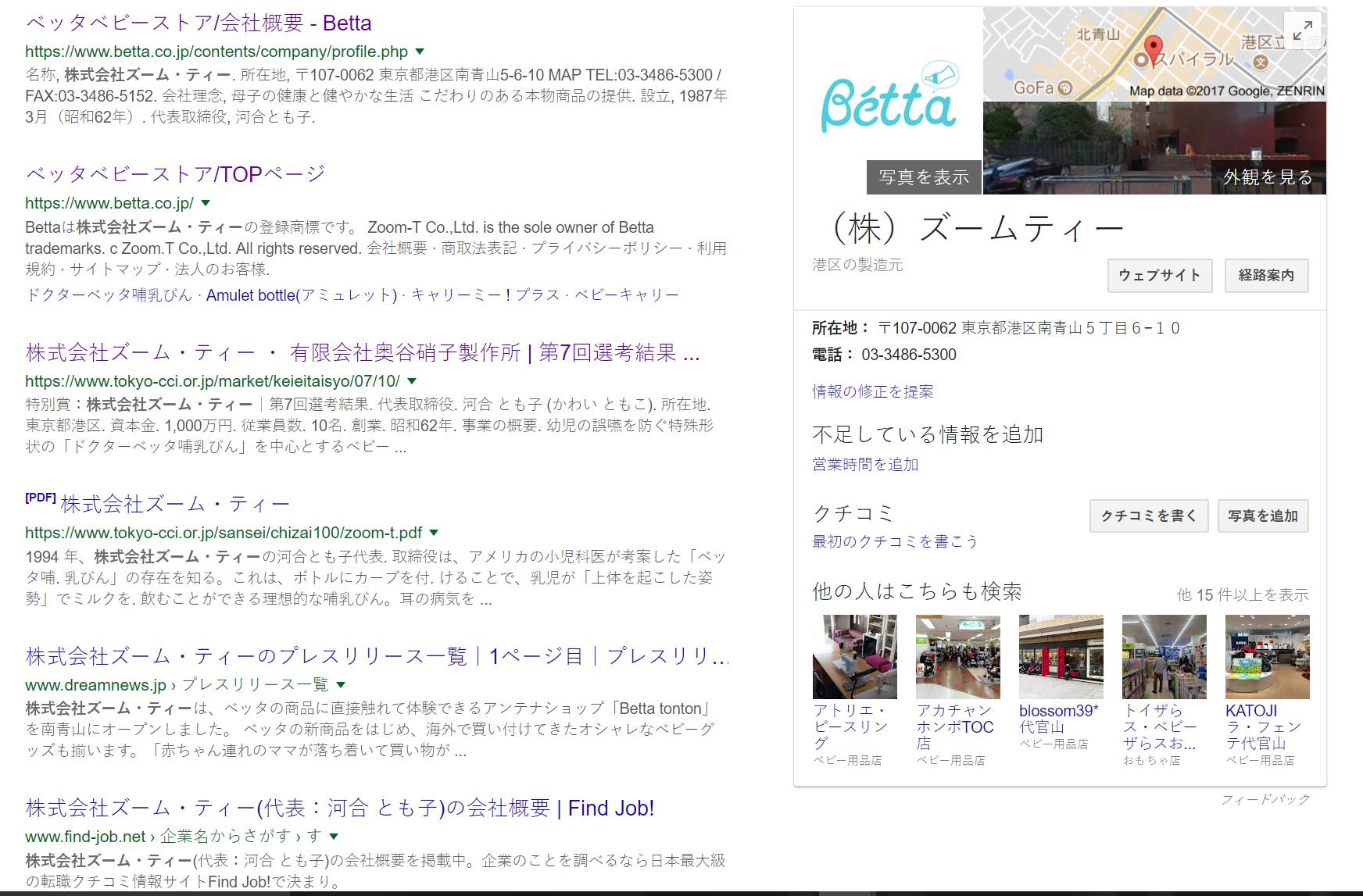Follow the ベビーキャリー sitelink
This screenshot has height=896, width=1363.
[627, 295]
